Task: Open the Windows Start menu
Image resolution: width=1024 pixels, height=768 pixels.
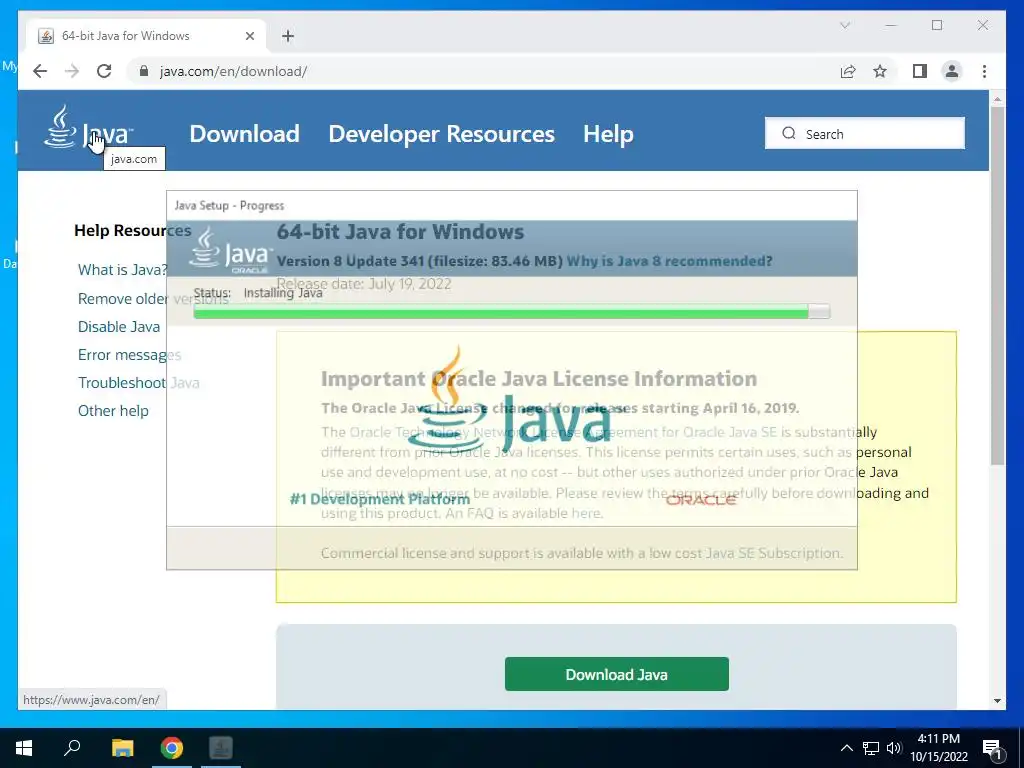Action: [x=24, y=748]
